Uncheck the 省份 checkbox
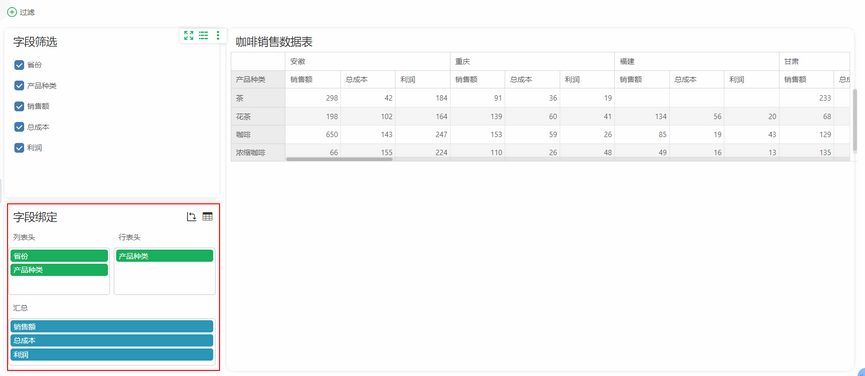The width and height of the screenshot is (865, 376). pyautogui.click(x=19, y=65)
